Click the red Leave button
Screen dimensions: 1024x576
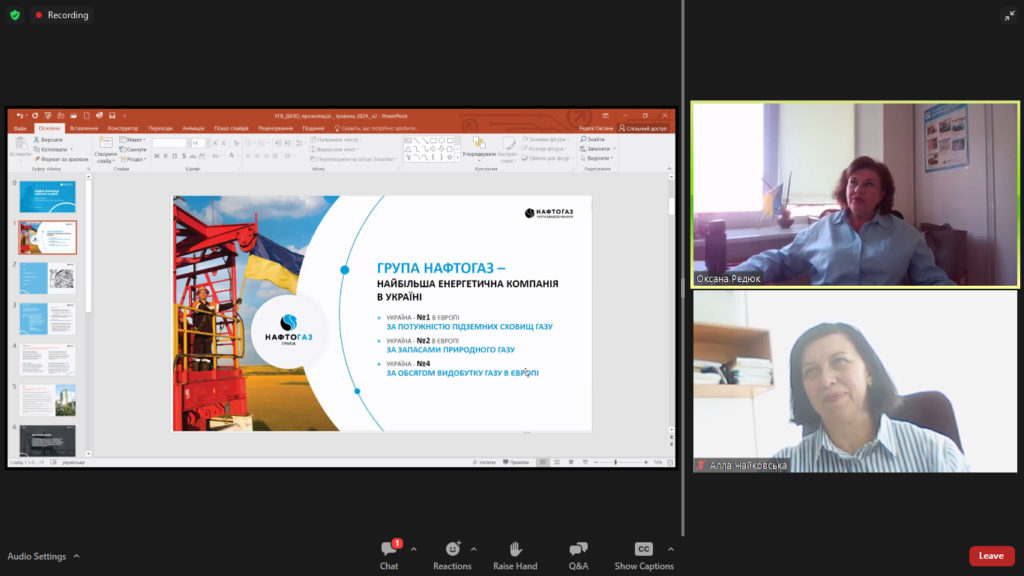(x=990, y=556)
